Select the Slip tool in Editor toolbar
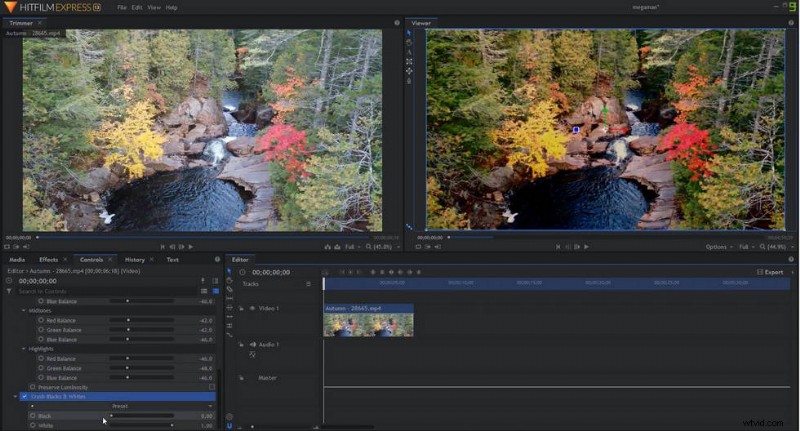This screenshot has height=431, width=800. (x=229, y=298)
